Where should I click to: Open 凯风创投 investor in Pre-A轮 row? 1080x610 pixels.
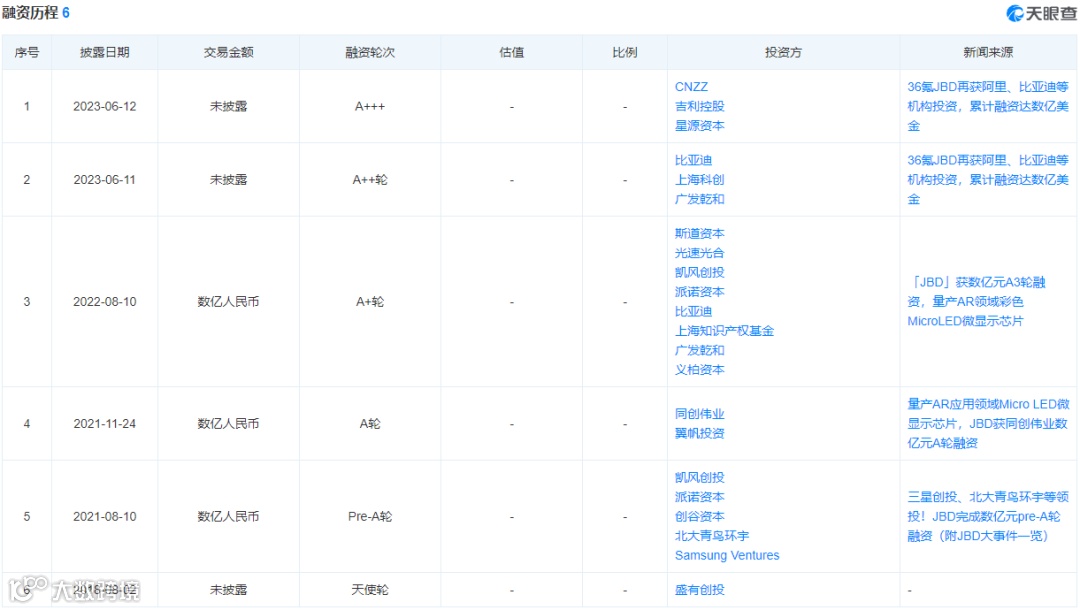click(x=699, y=477)
